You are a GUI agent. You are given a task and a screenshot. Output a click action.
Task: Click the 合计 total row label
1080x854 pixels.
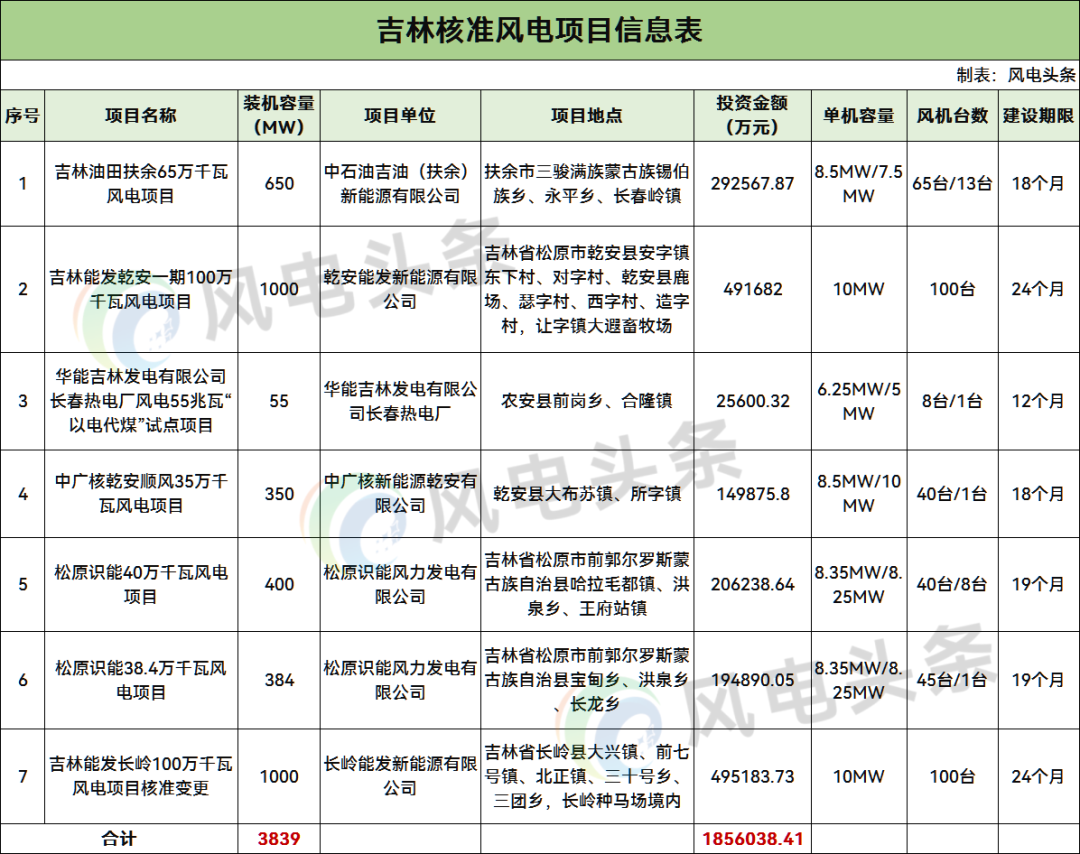pyautogui.click(x=119, y=839)
